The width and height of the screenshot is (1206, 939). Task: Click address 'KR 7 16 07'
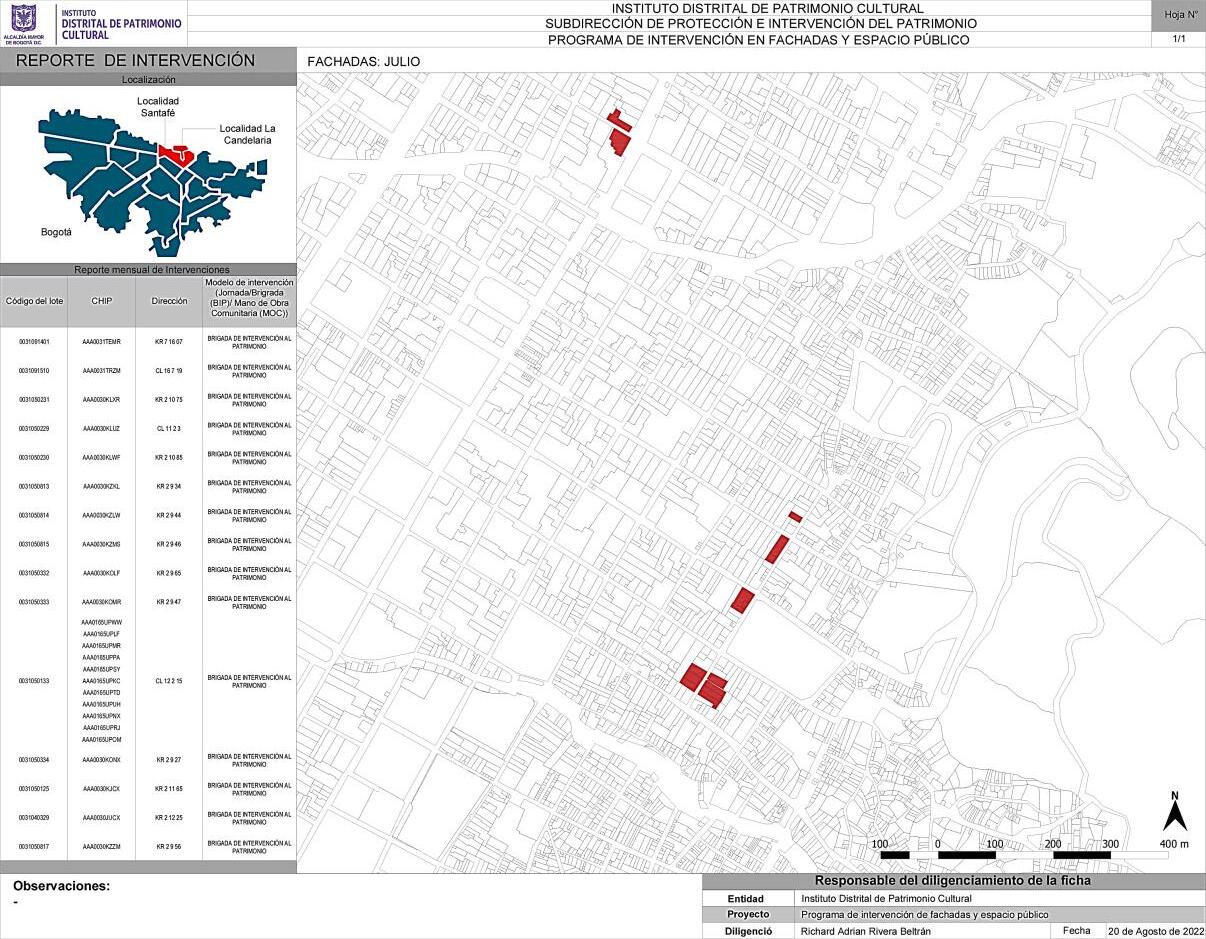[x=169, y=342]
